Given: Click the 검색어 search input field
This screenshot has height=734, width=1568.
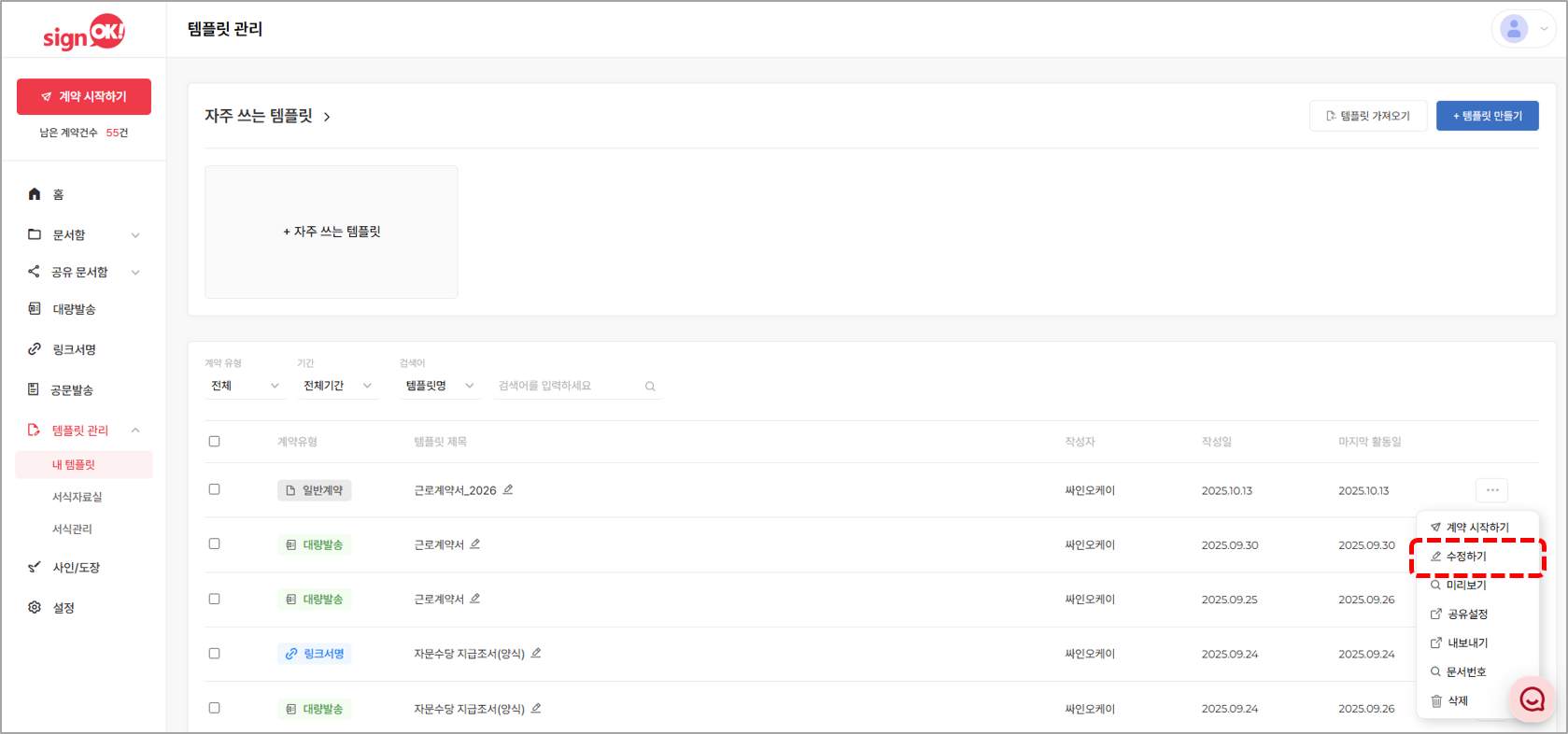Looking at the screenshot, I should 568,386.
